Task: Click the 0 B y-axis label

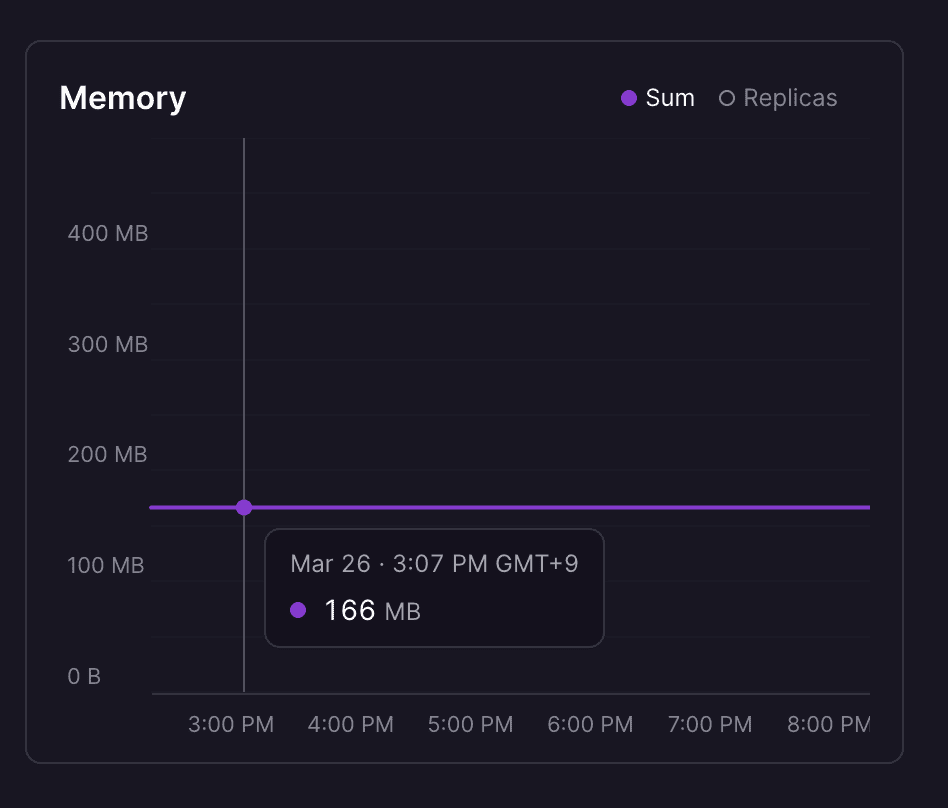Action: pos(84,677)
